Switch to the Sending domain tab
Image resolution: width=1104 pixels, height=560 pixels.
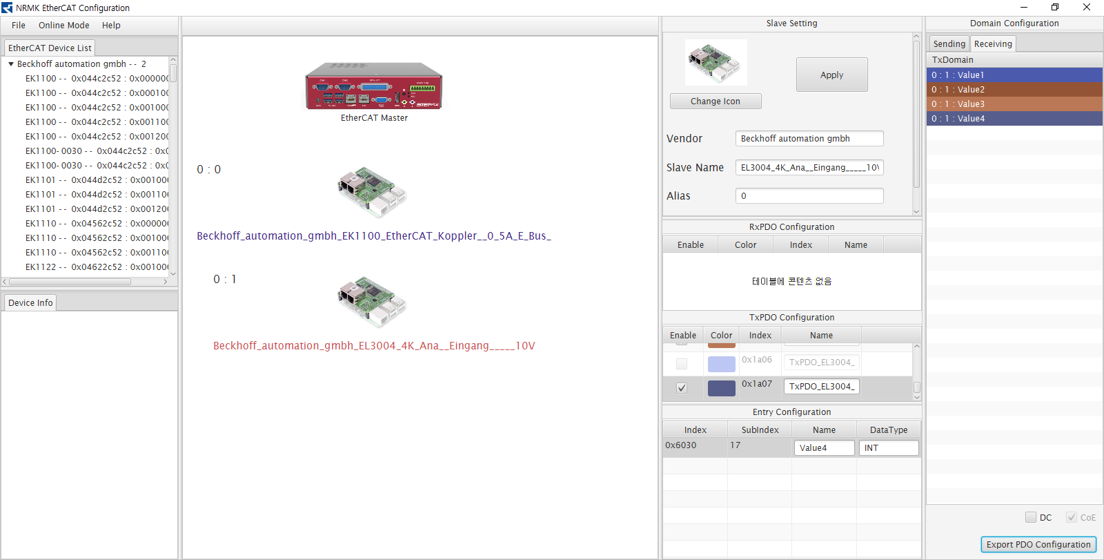click(x=949, y=44)
